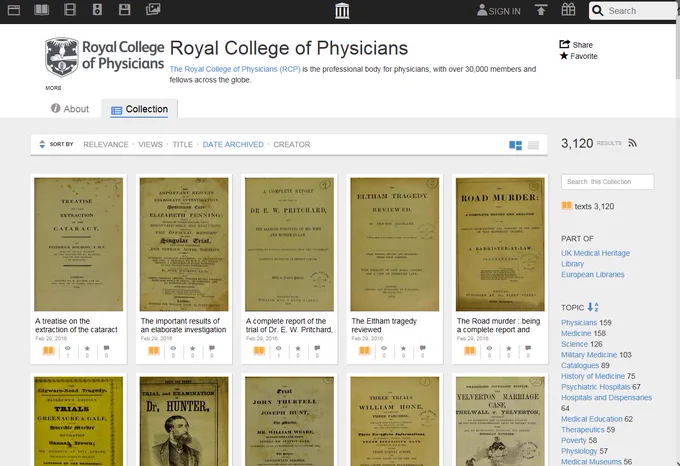Open UK Medical Heritage Library link
The image size is (680, 466).
595,258
